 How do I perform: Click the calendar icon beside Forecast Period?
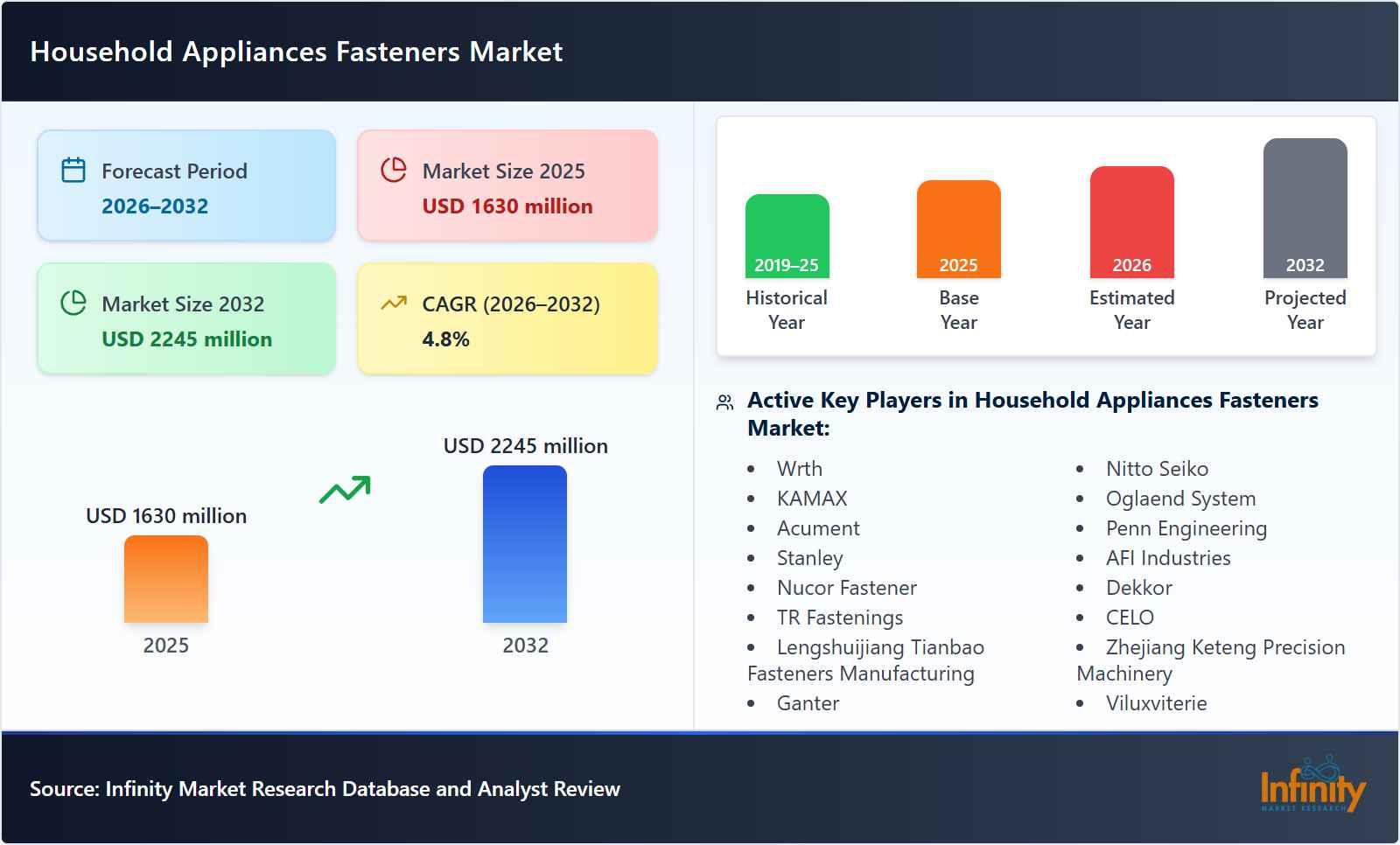[x=73, y=171]
